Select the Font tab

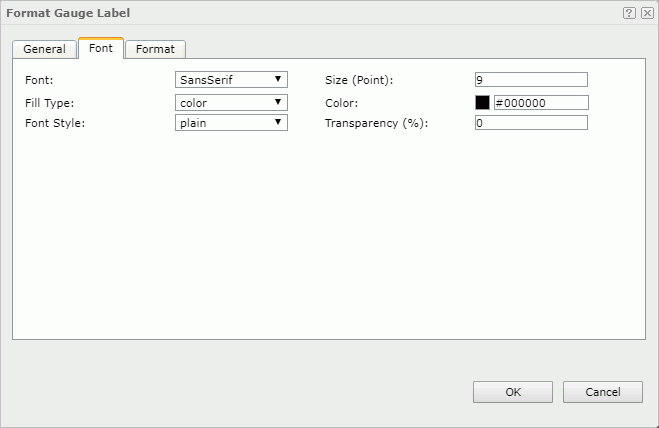(x=100, y=48)
